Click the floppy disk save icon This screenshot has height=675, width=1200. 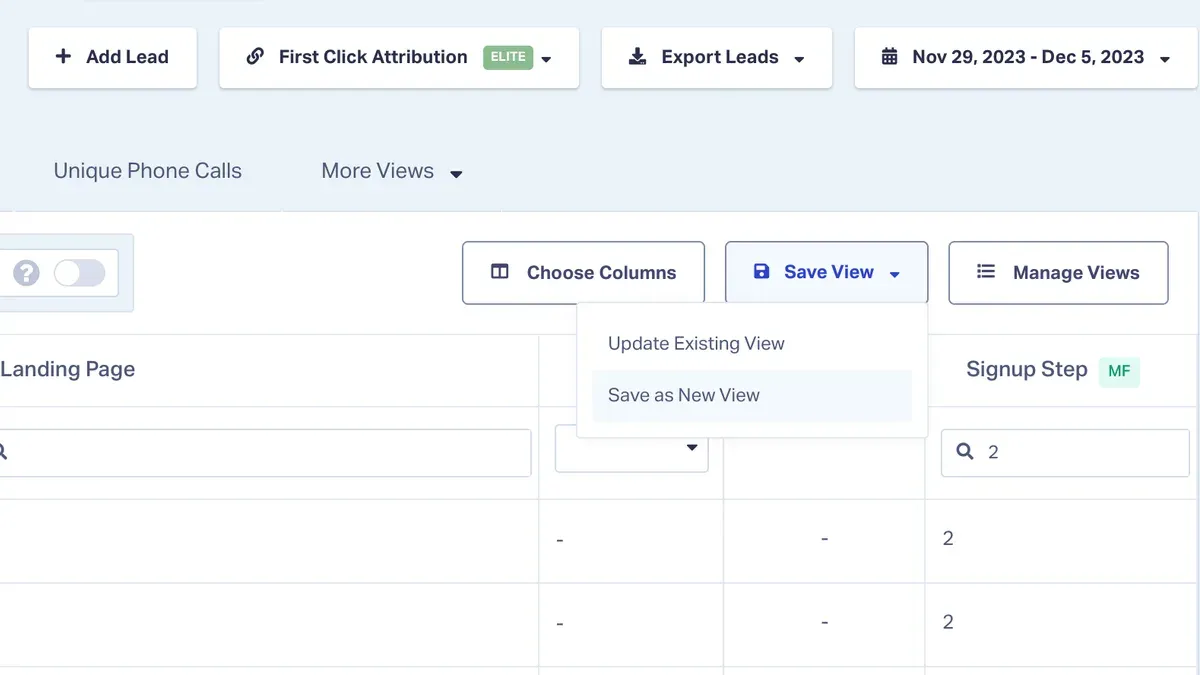[761, 271]
